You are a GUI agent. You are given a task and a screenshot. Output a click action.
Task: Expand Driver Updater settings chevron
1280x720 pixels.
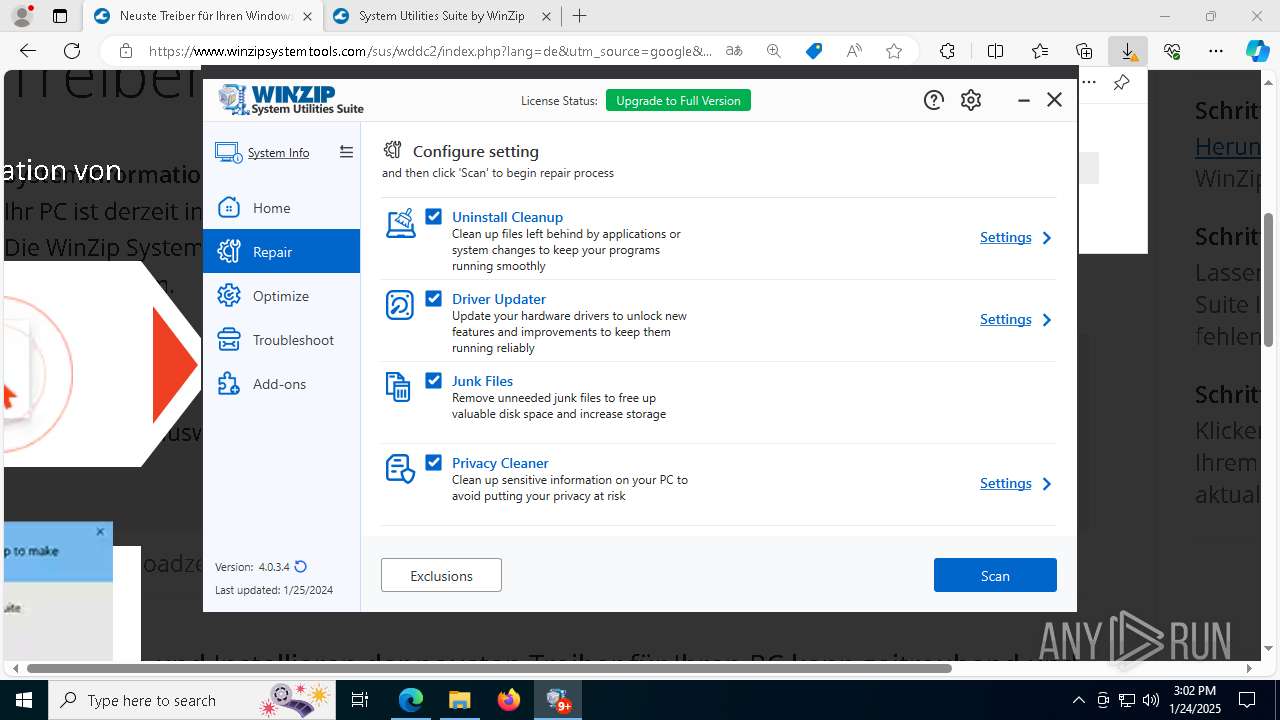pyautogui.click(x=1047, y=320)
